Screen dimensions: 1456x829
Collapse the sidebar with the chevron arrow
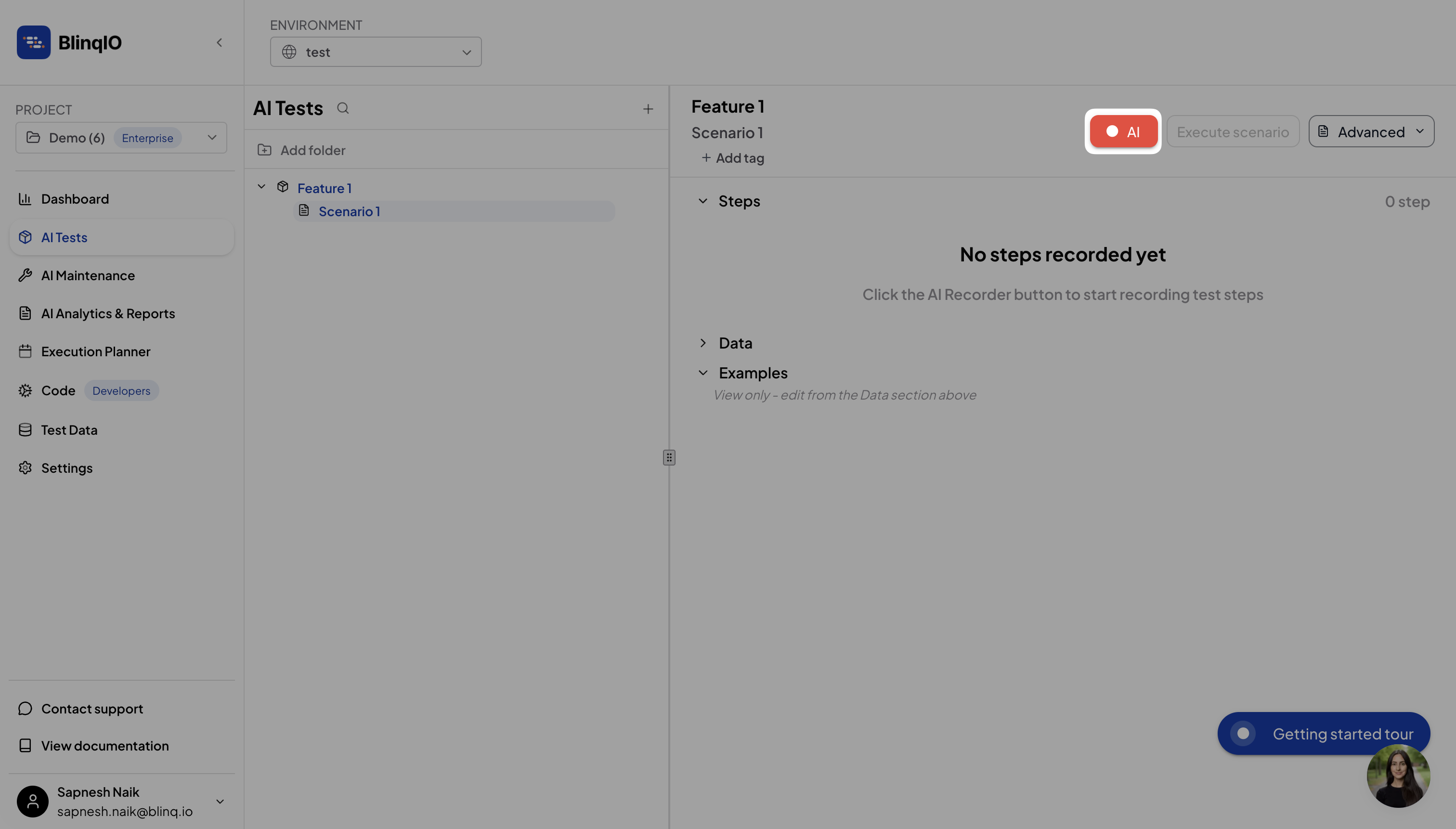(x=219, y=43)
